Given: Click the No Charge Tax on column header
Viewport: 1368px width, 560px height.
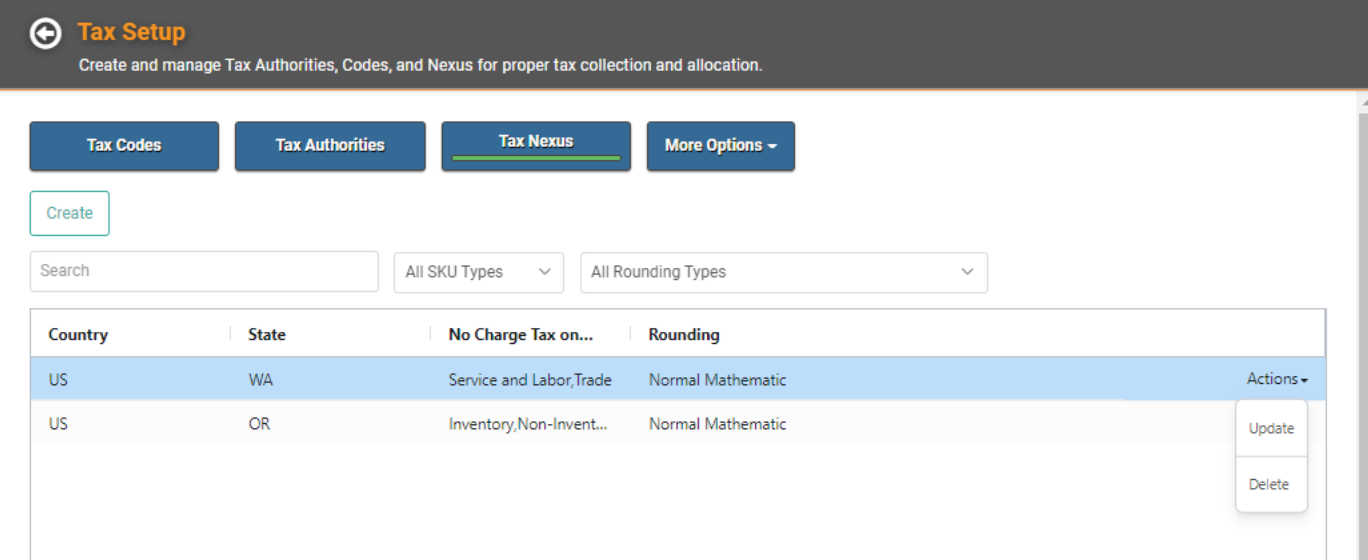Looking at the screenshot, I should pos(521,335).
